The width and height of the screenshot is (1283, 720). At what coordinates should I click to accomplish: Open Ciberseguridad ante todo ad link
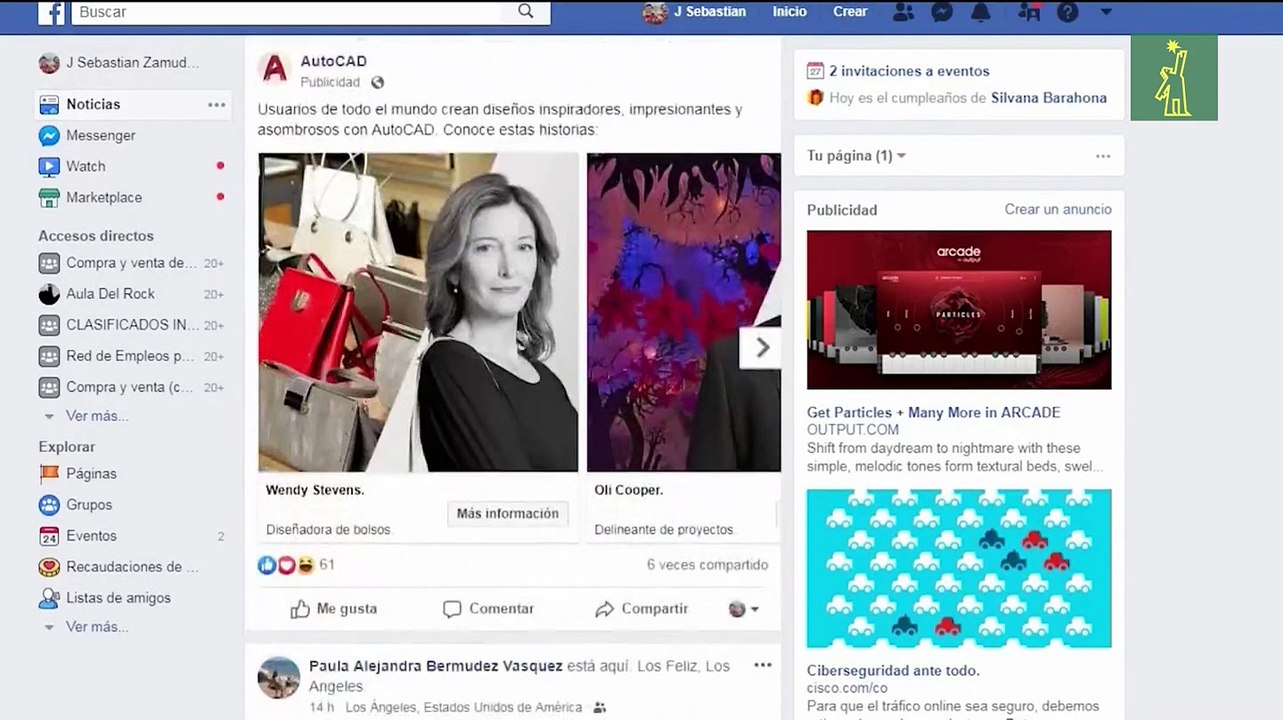tap(893, 671)
